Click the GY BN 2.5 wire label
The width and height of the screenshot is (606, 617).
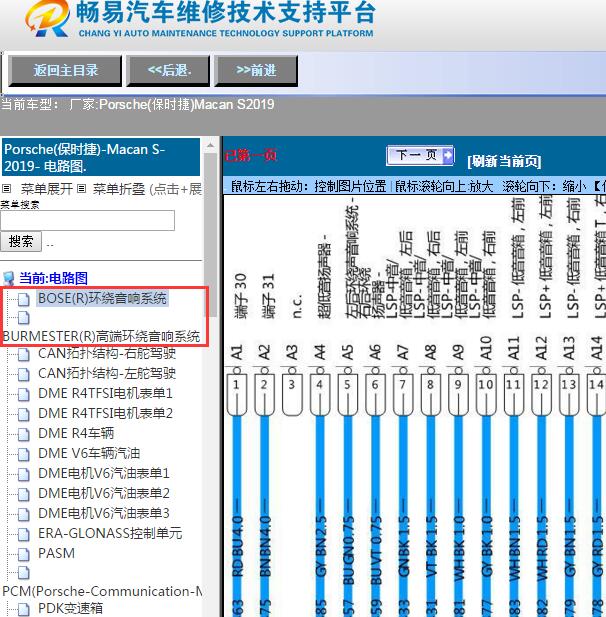[x=320, y=547]
